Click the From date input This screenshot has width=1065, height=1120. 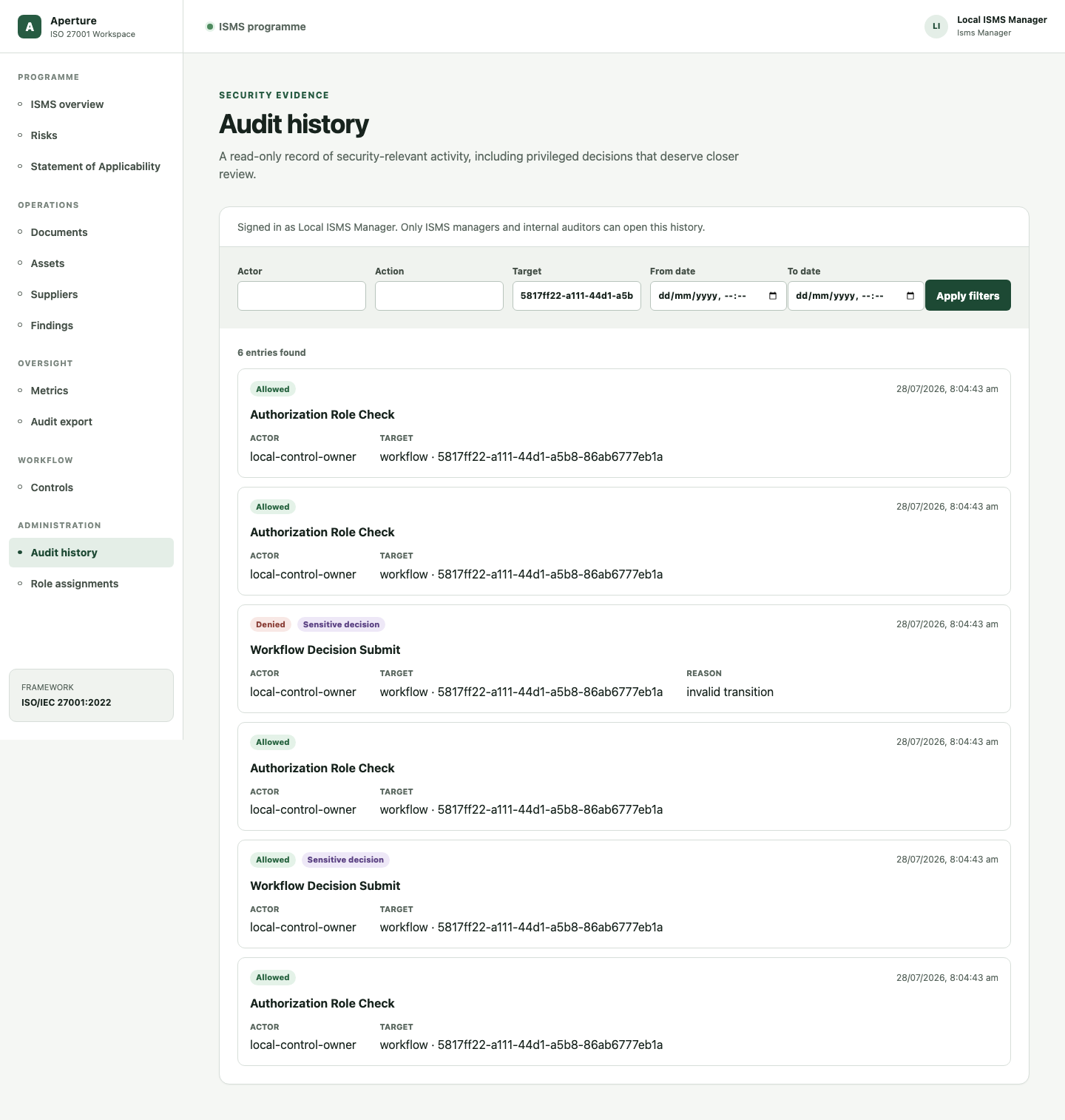[x=718, y=296]
